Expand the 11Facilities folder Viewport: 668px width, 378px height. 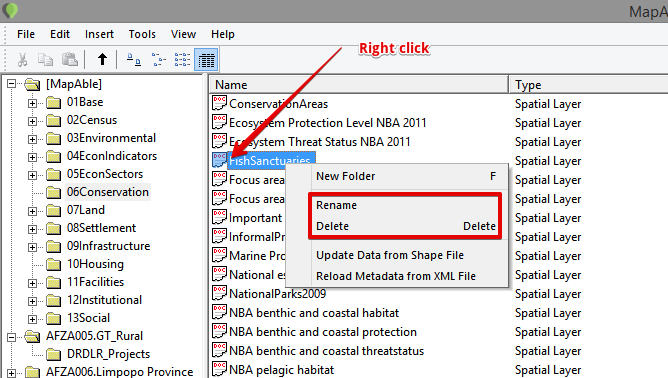point(32,283)
